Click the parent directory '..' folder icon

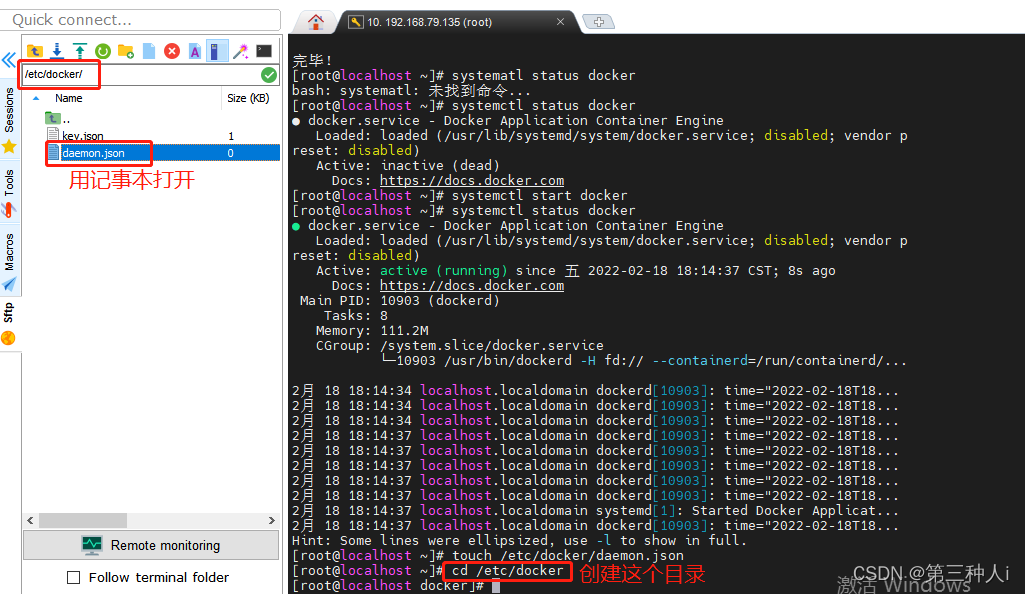pyautogui.click(x=52, y=118)
